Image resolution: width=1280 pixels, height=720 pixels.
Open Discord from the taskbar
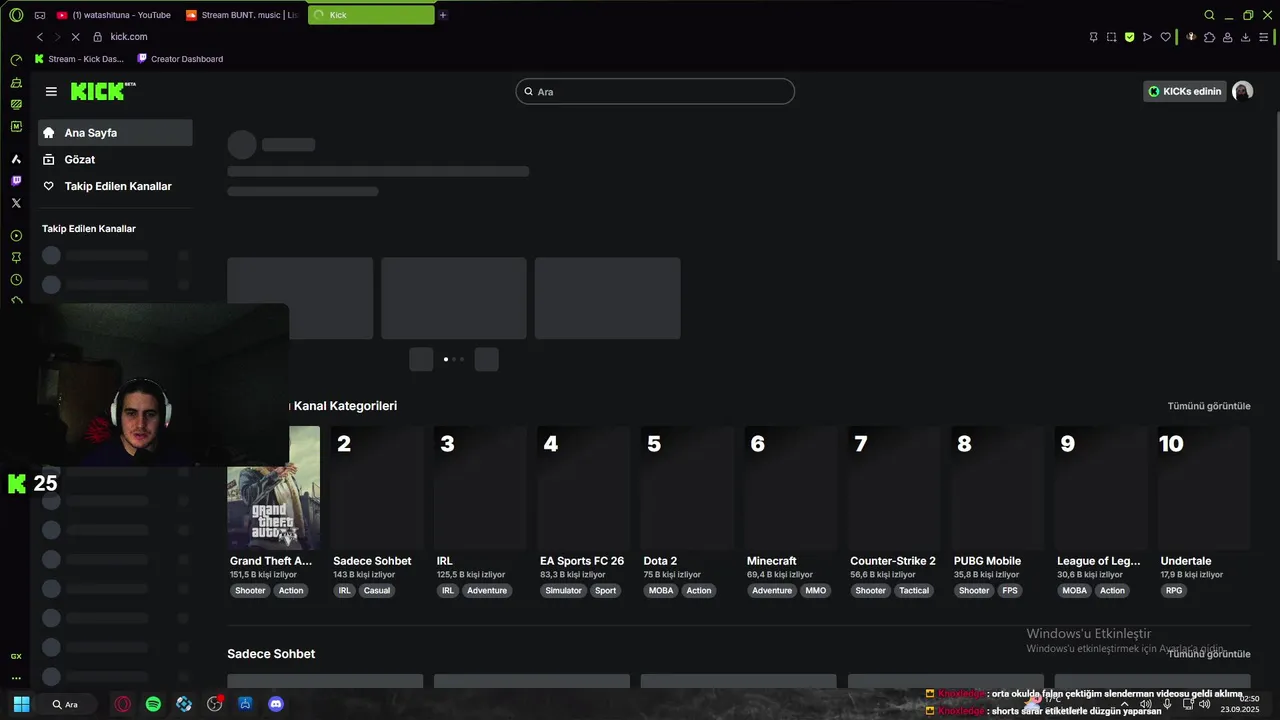point(276,704)
